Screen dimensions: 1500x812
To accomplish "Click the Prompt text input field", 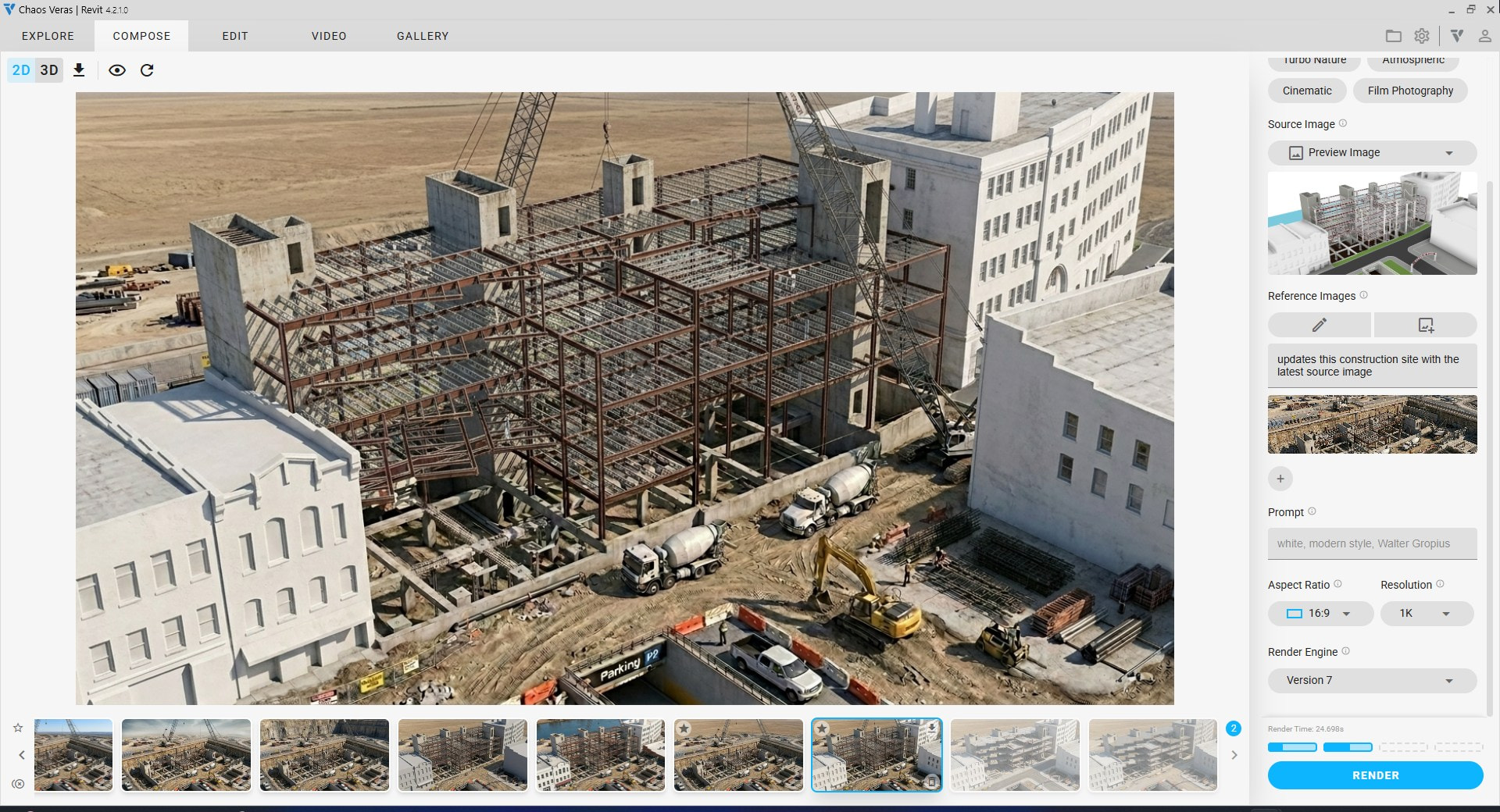I will click(x=1371, y=543).
